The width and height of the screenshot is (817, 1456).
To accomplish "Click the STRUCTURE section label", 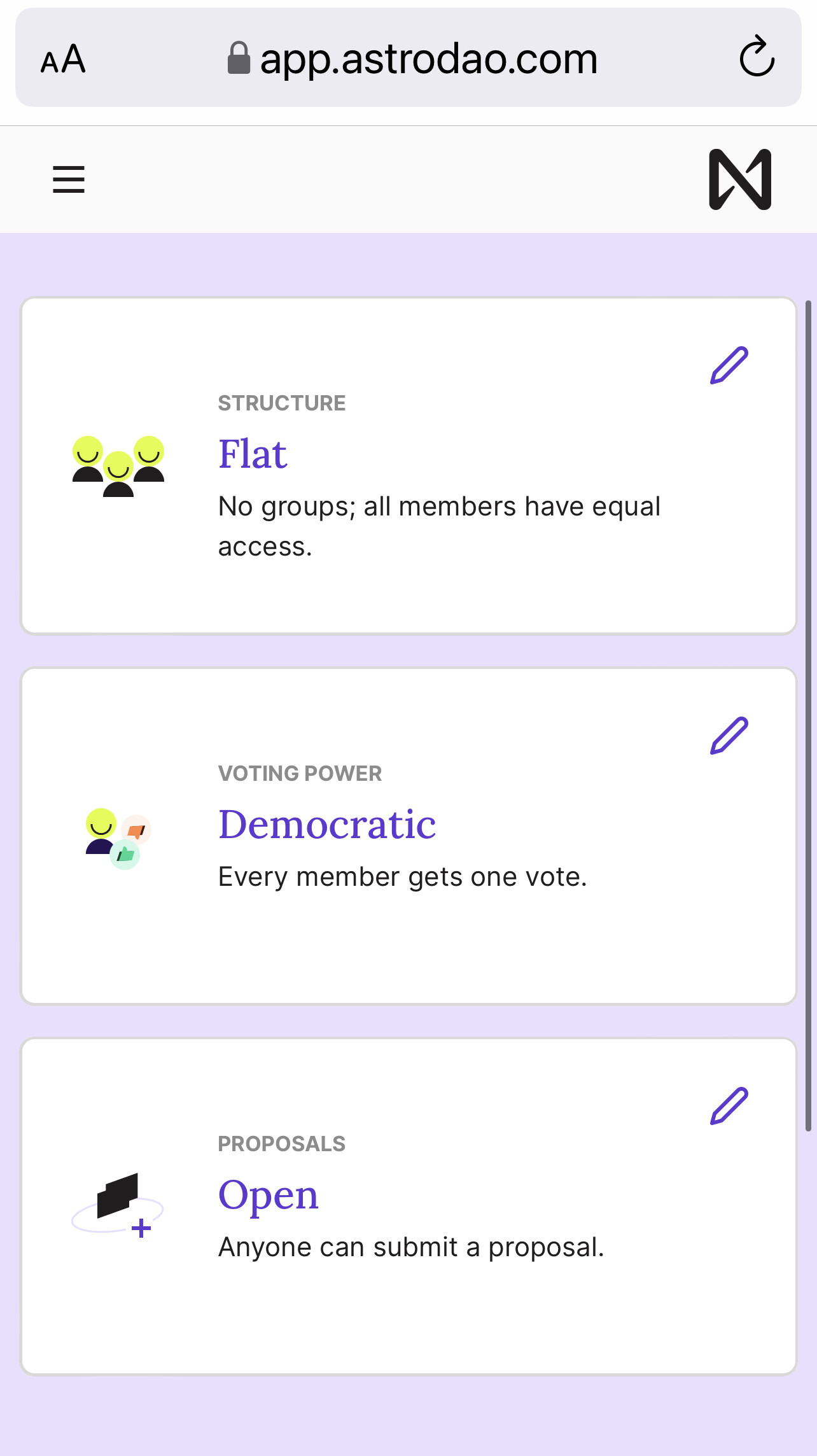I will [x=282, y=403].
